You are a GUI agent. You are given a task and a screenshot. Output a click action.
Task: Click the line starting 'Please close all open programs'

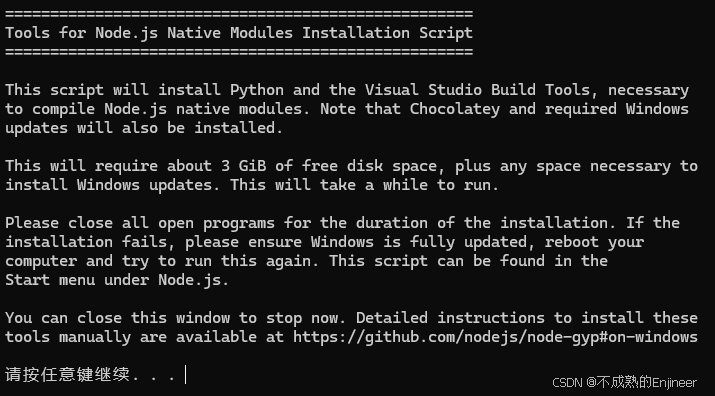click(x=342, y=223)
